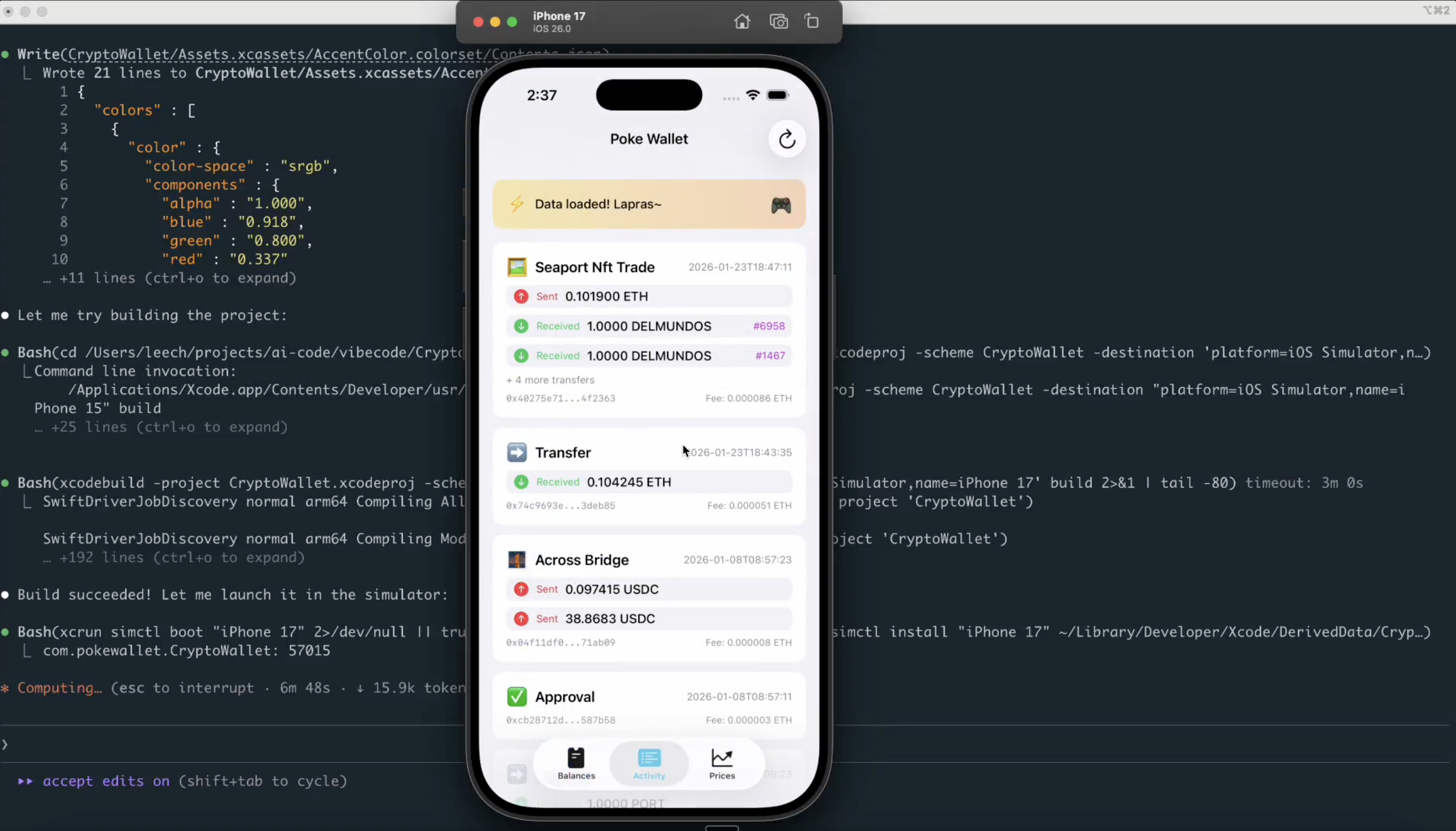Take a simulator screenshot with camera icon
Viewport: 1456px width, 831px height.
tap(778, 21)
